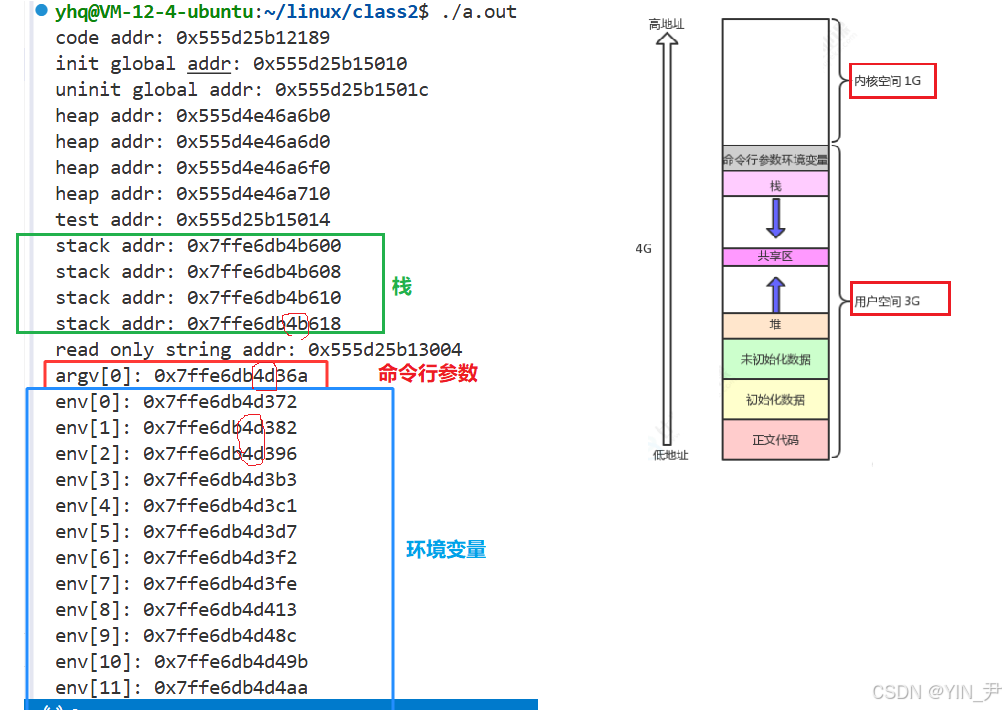
Task: Click the test addr 0x555d25b15014 line
Action: coord(192,219)
